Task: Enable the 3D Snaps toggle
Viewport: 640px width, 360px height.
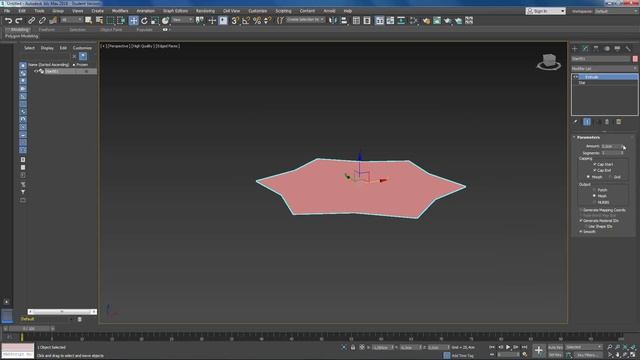Action: pos(235,20)
